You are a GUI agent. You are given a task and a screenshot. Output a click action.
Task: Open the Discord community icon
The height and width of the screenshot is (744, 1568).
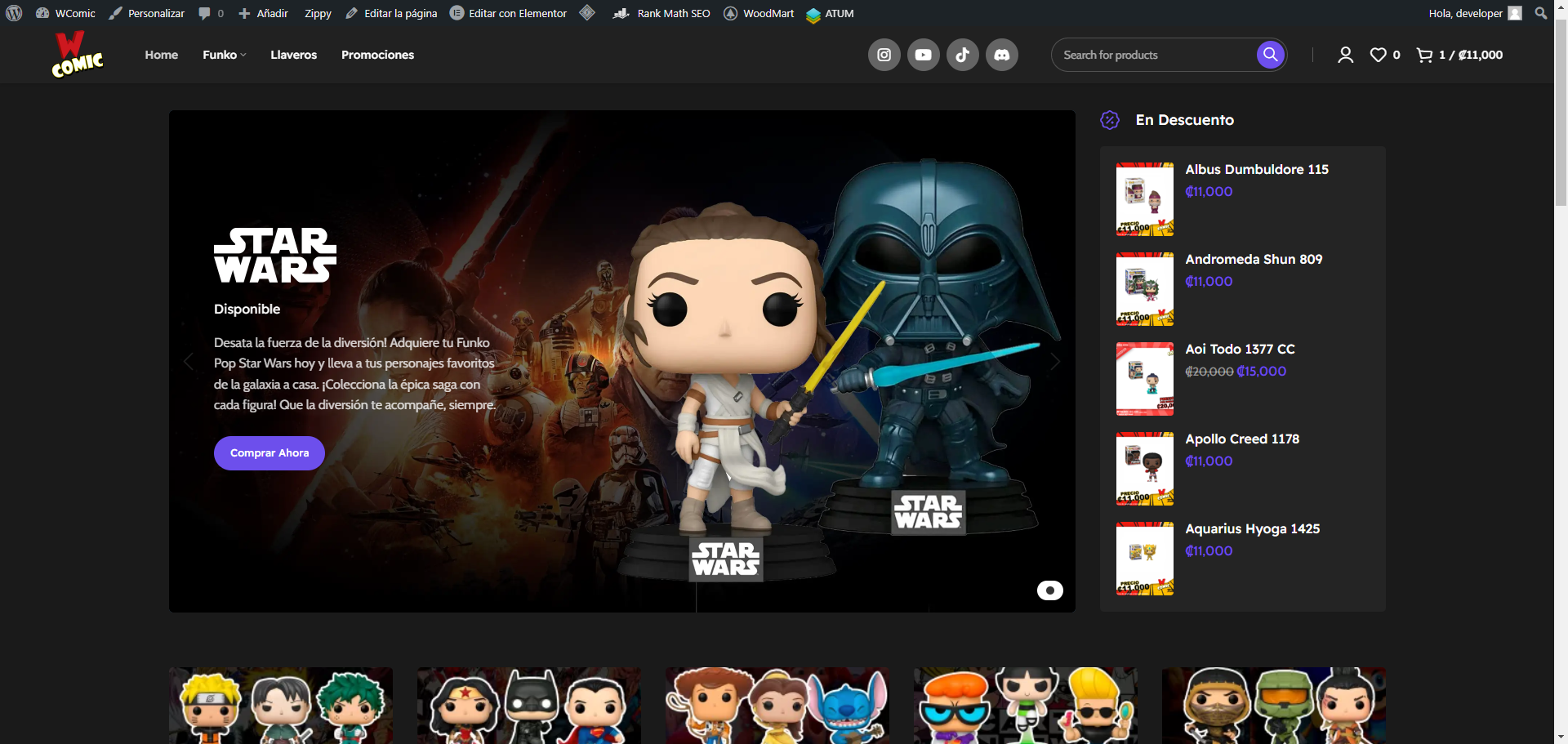click(x=1001, y=54)
